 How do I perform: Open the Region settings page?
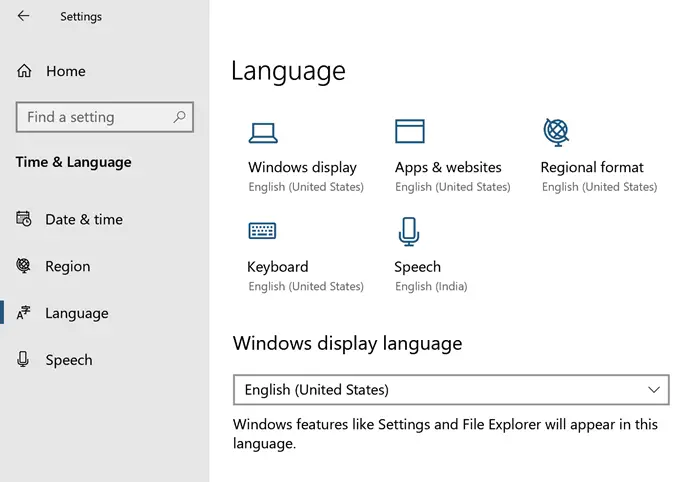tap(68, 266)
